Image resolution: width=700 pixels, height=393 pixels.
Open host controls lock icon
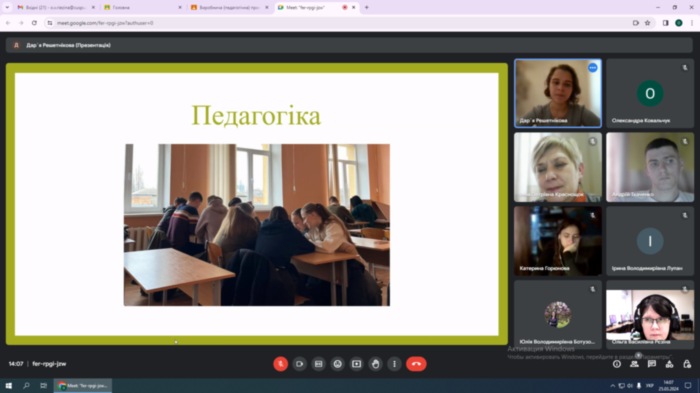pos(687,364)
